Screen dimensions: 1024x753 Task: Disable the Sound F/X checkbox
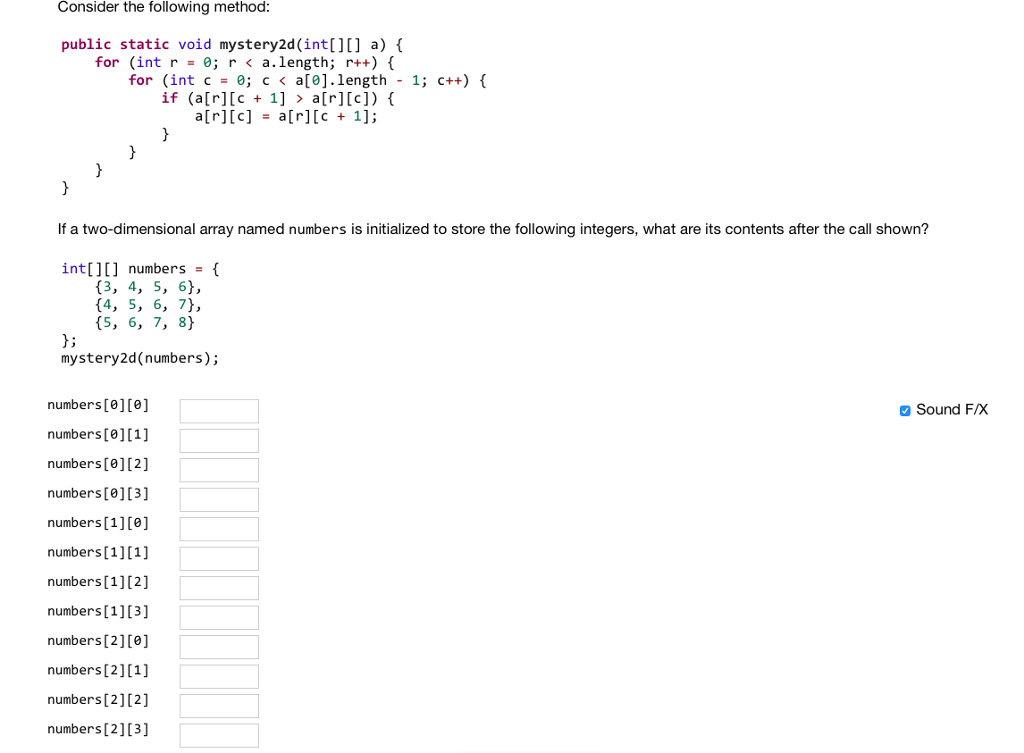coord(905,410)
